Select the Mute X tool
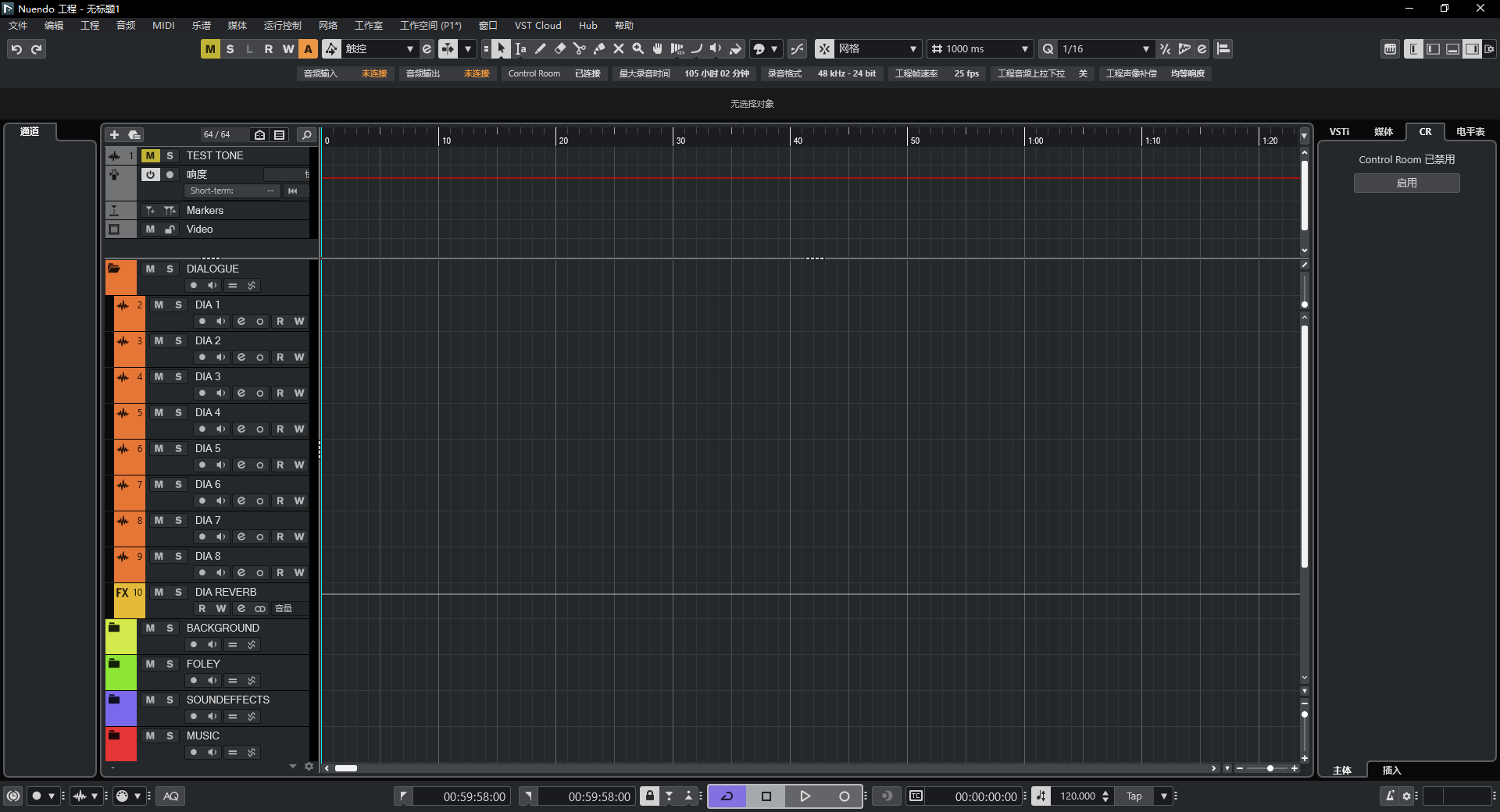Image resolution: width=1500 pixels, height=812 pixels. [x=619, y=49]
